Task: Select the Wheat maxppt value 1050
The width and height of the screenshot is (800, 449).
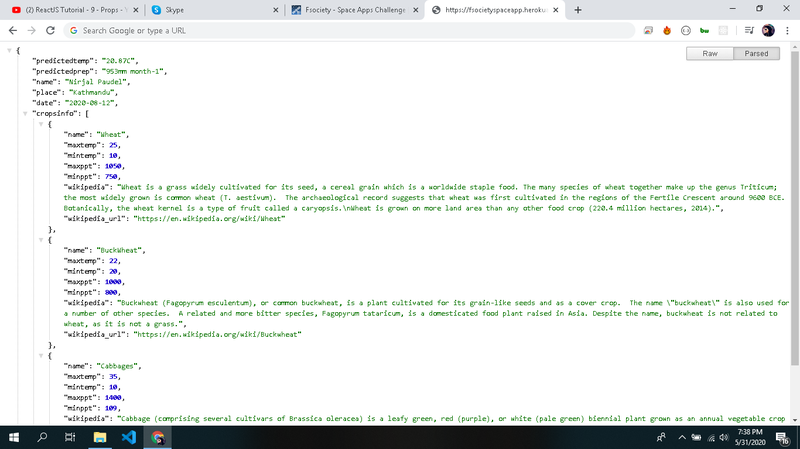Action: 113,166
